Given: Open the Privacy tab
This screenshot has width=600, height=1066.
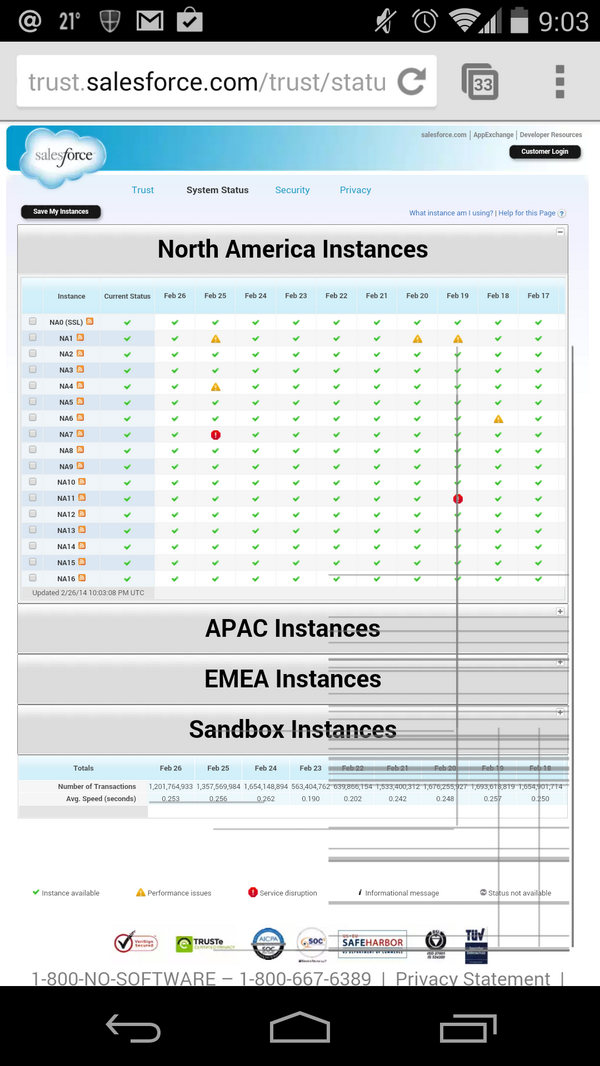Looking at the screenshot, I should (355, 190).
